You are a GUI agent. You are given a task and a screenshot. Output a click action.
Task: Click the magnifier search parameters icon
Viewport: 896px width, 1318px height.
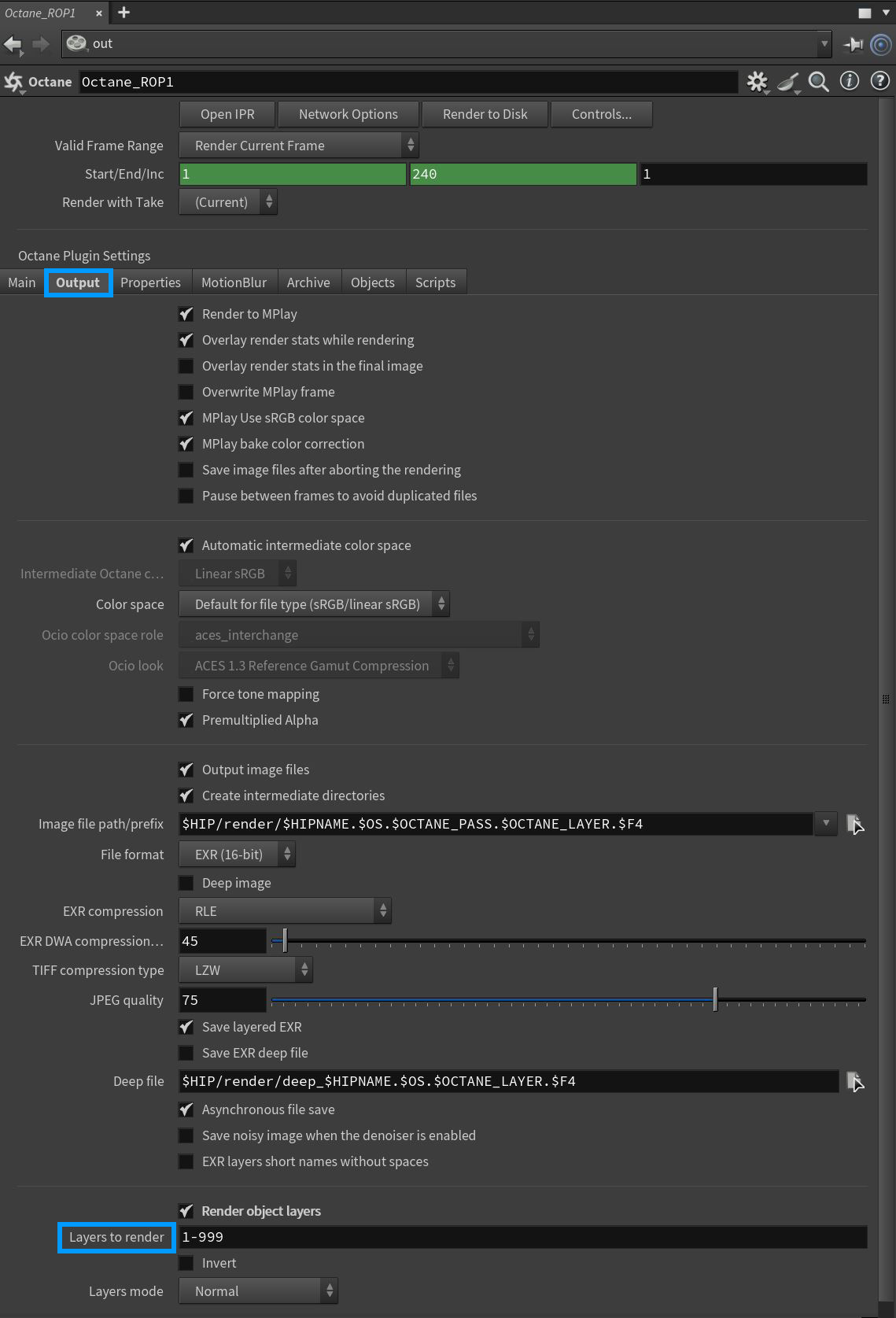pyautogui.click(x=818, y=81)
